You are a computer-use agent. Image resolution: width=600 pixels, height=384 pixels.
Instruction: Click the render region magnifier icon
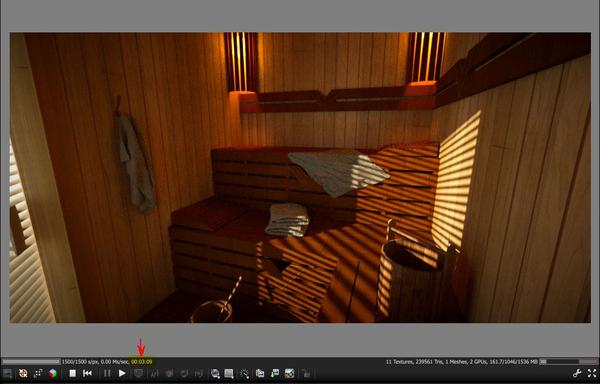[215, 373]
